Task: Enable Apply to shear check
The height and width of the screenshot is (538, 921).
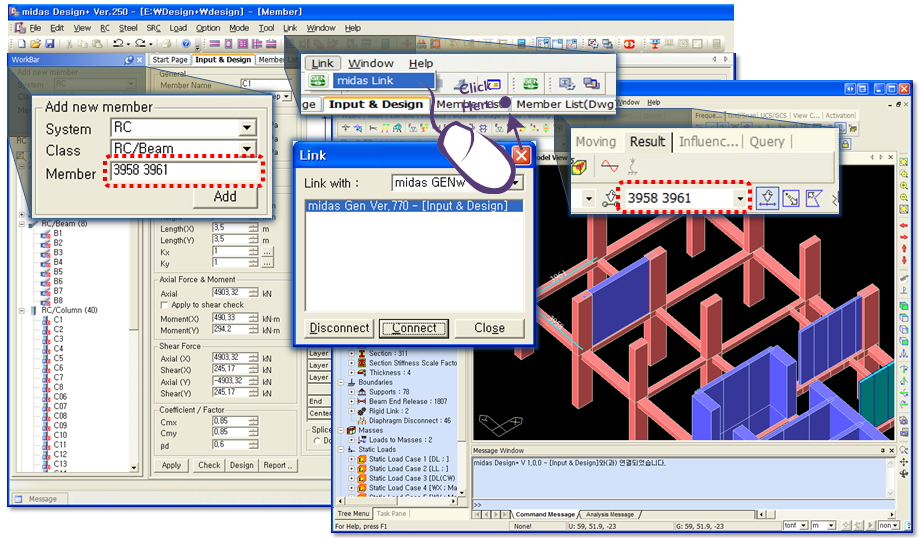Action: [x=164, y=305]
